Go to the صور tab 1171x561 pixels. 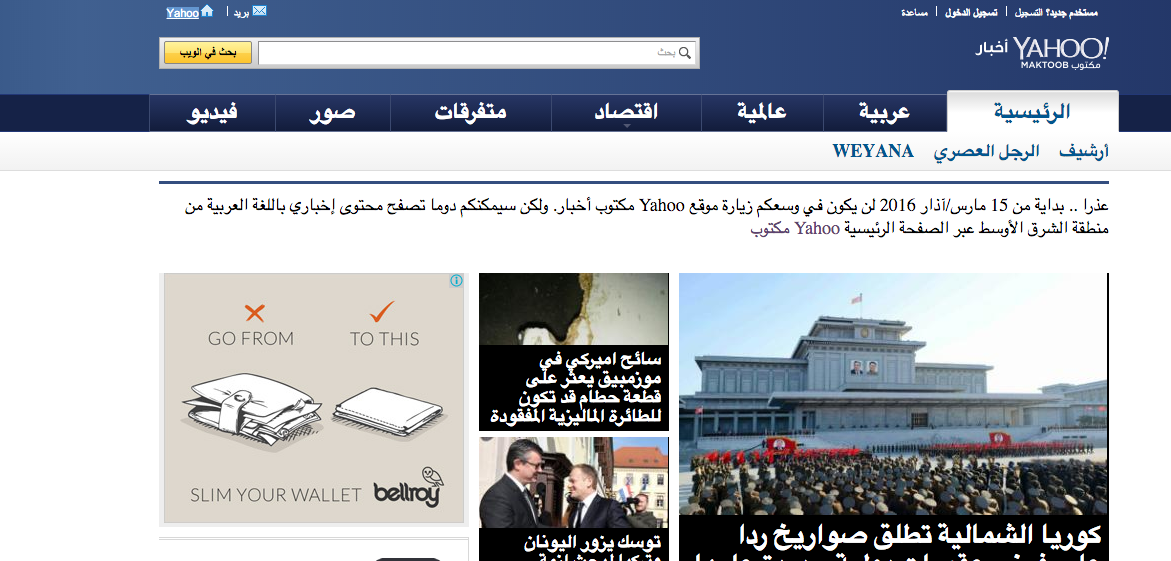pyautogui.click(x=332, y=113)
